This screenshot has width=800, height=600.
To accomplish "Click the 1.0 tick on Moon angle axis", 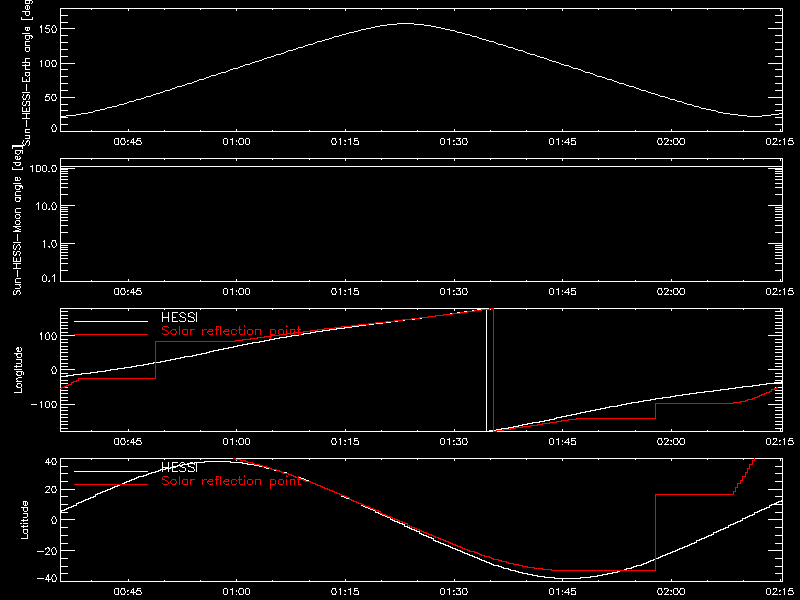I will pyautogui.click(x=49, y=244).
